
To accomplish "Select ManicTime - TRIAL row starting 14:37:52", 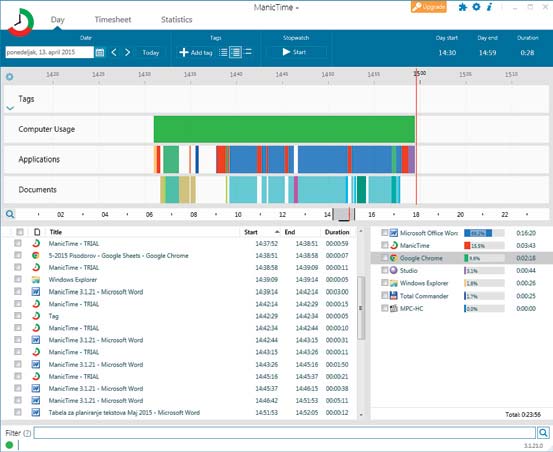I will (x=180, y=243).
